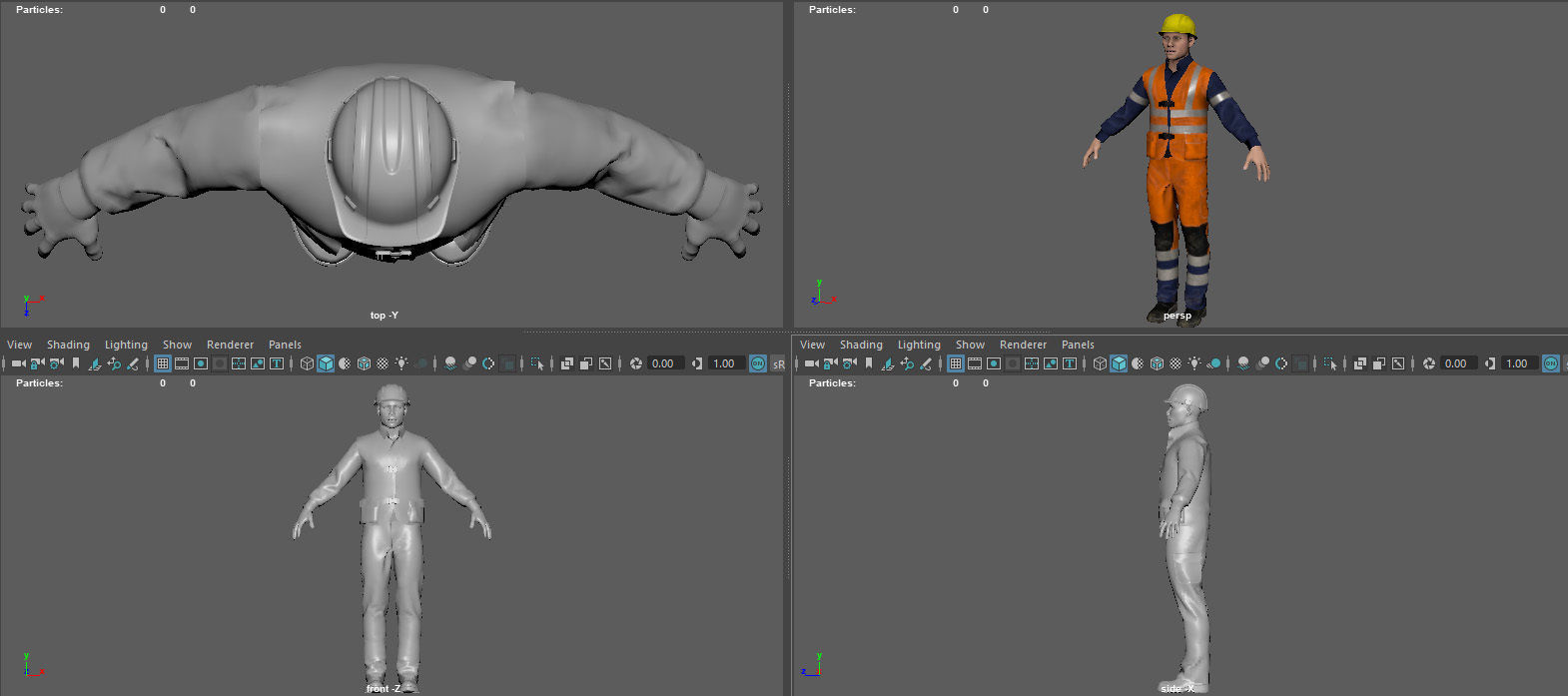Toggle Resolution Gate in front panel toolbar
1568x696 pixels.
coord(201,363)
